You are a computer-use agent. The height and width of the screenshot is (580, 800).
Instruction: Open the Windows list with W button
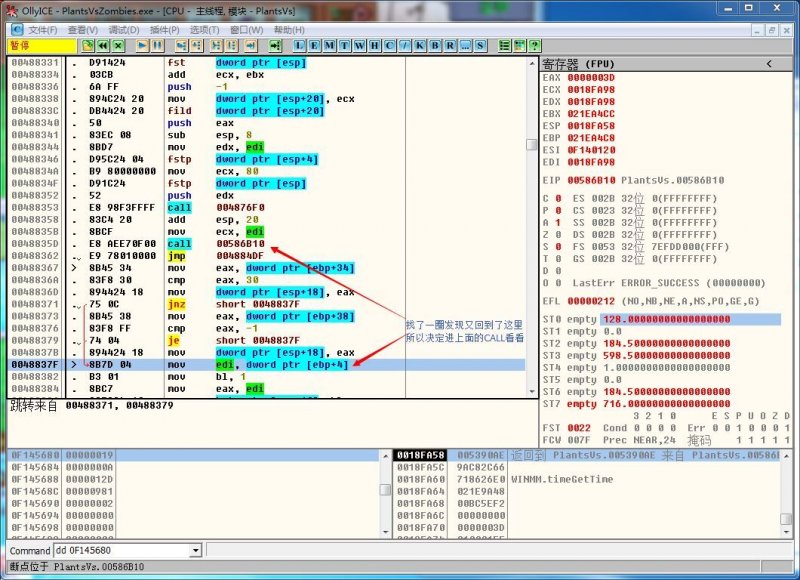(x=360, y=46)
